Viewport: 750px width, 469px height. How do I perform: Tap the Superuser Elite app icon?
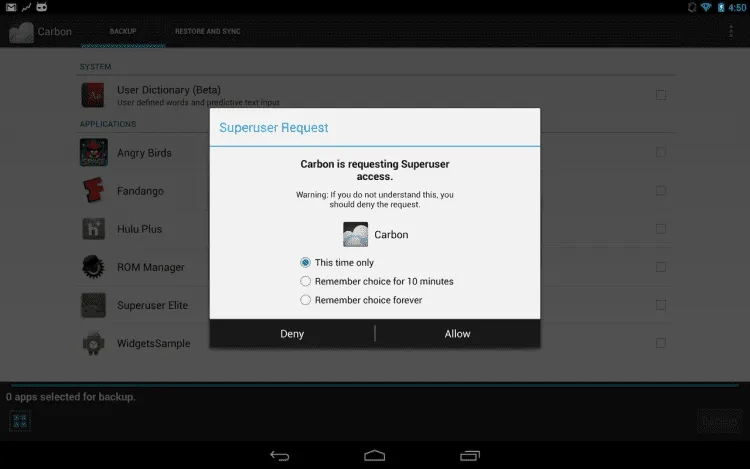[93, 305]
